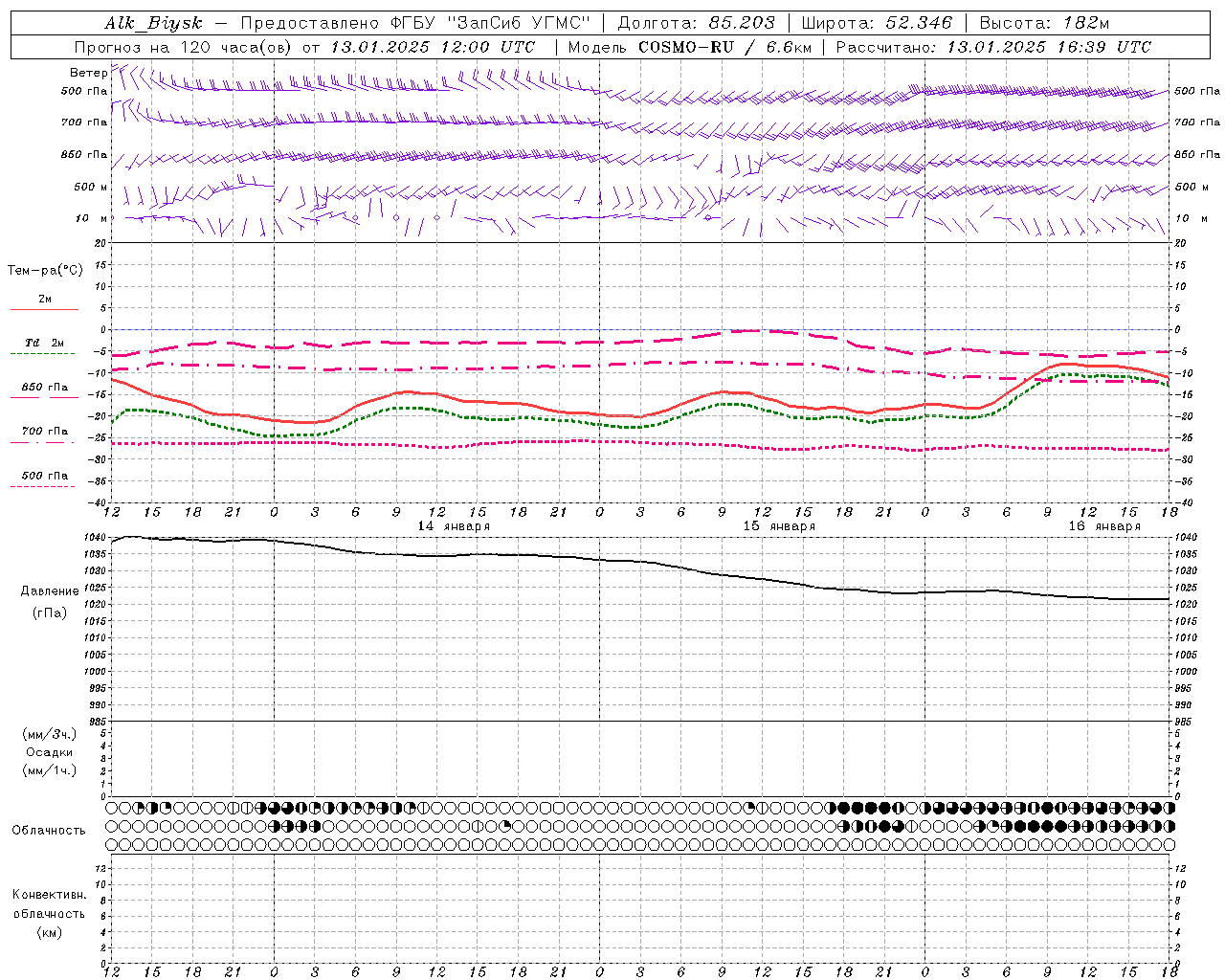Click the '16 января' date label

click(x=1104, y=526)
